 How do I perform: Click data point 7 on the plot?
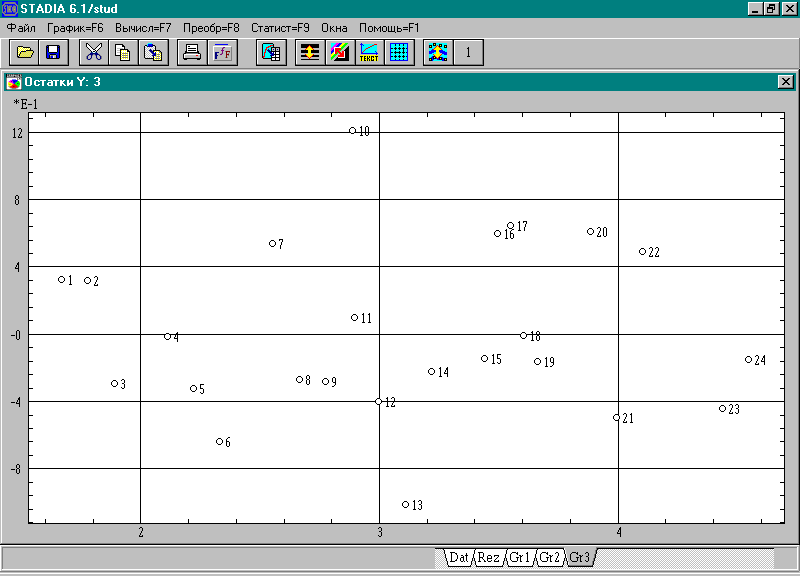[x=272, y=243]
